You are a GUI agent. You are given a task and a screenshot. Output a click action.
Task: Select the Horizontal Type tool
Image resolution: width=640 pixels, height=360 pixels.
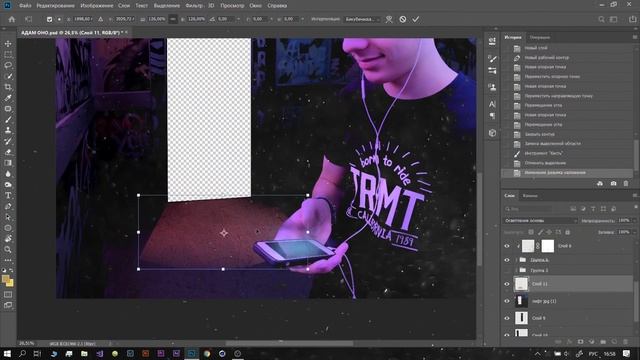tap(8, 196)
